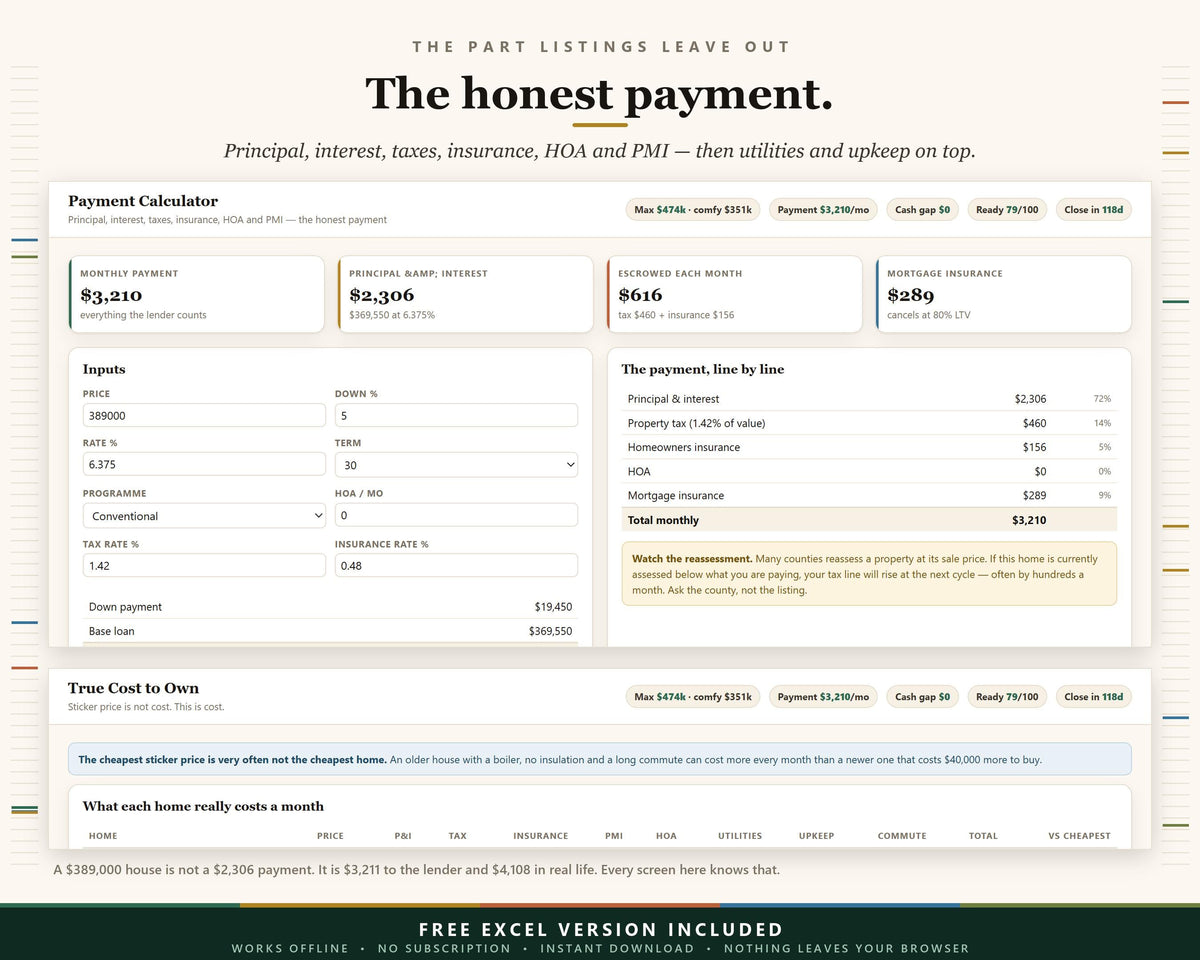Click the 'FREE EXCEL VERSION INCLUDED' banner text

[600, 929]
